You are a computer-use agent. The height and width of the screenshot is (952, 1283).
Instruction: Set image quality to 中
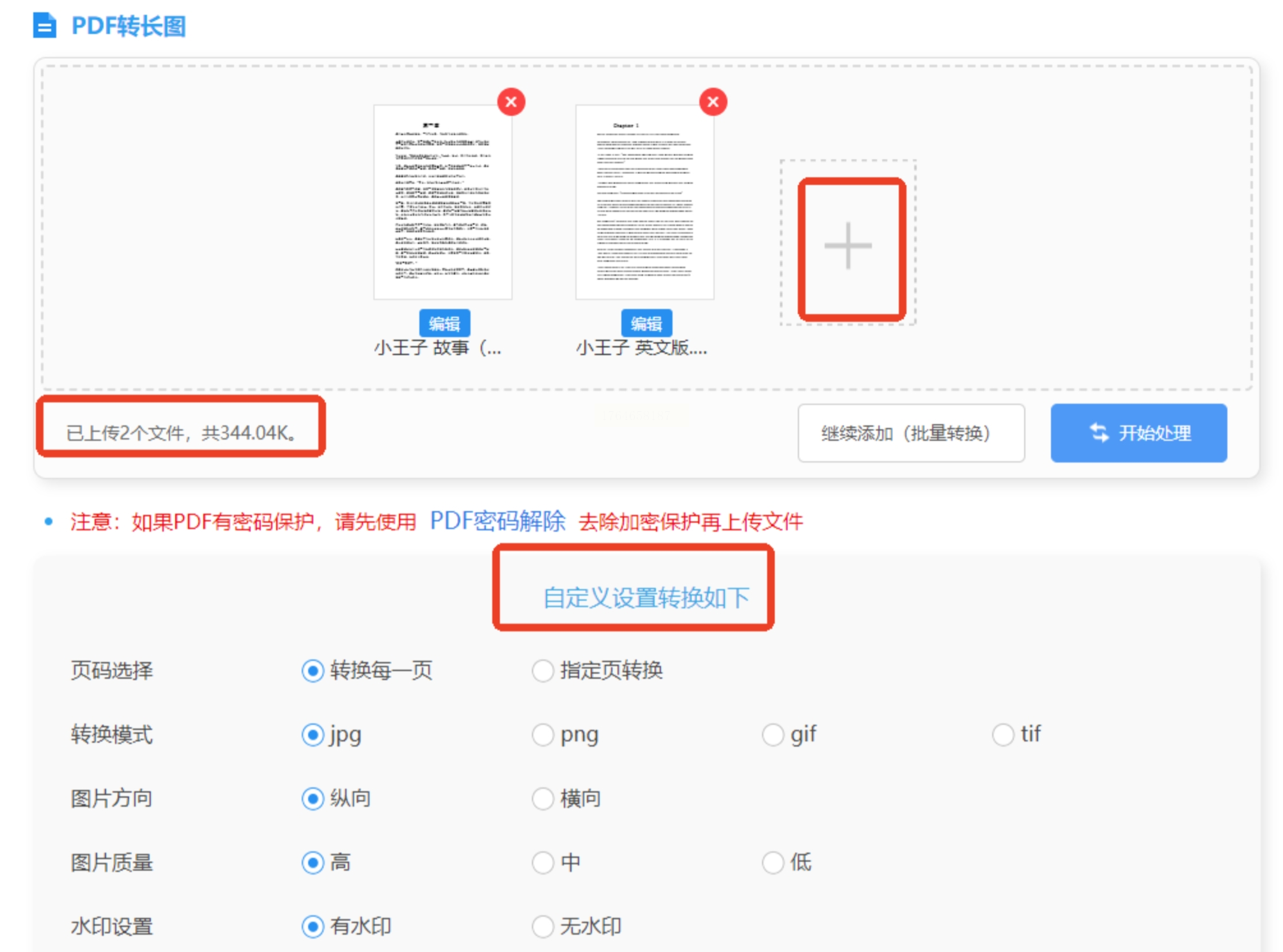(x=543, y=862)
